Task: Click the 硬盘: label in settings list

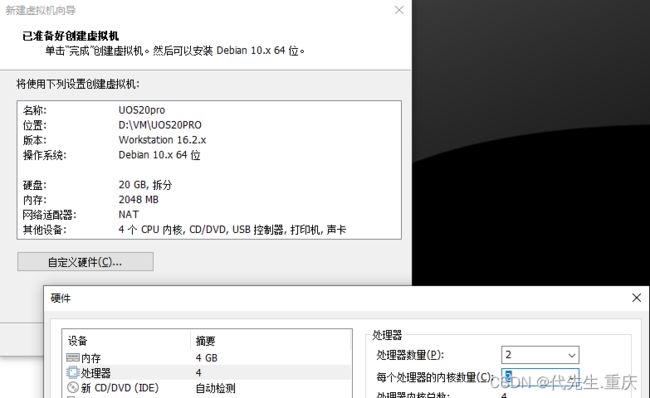Action: point(34,185)
